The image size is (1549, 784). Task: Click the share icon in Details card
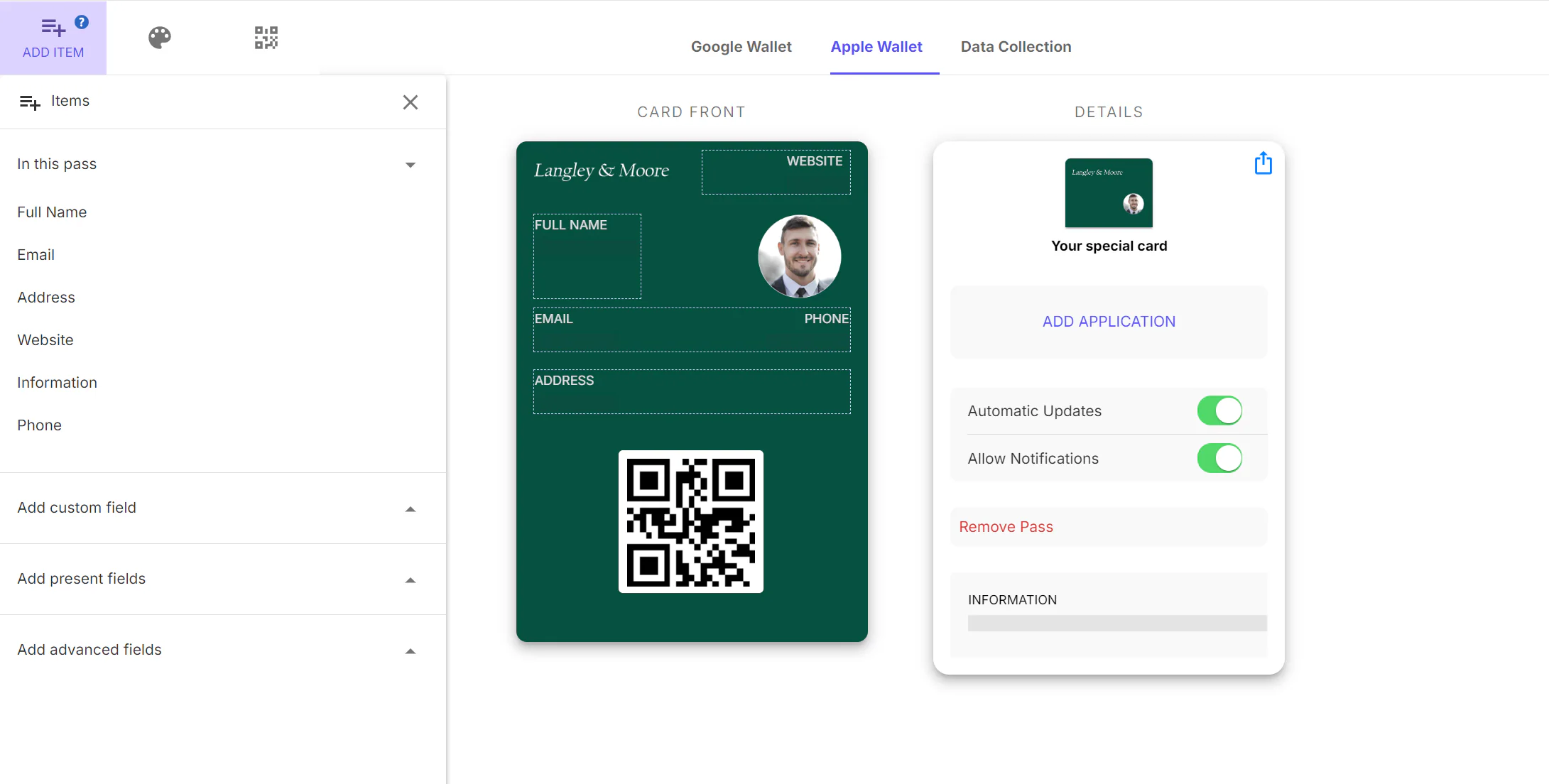[1263, 163]
